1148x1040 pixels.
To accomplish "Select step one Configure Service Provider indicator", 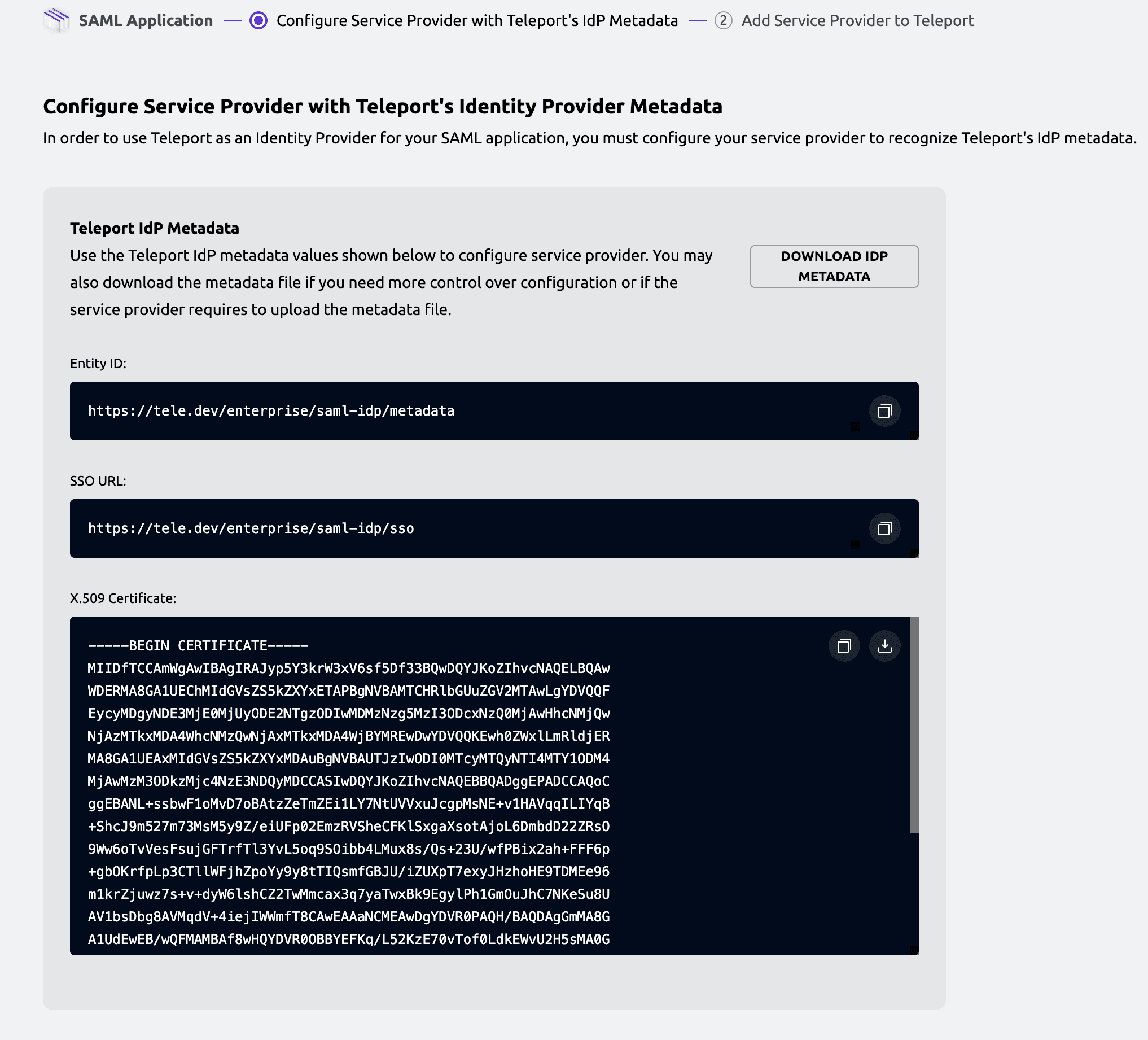I will pyautogui.click(x=258, y=20).
